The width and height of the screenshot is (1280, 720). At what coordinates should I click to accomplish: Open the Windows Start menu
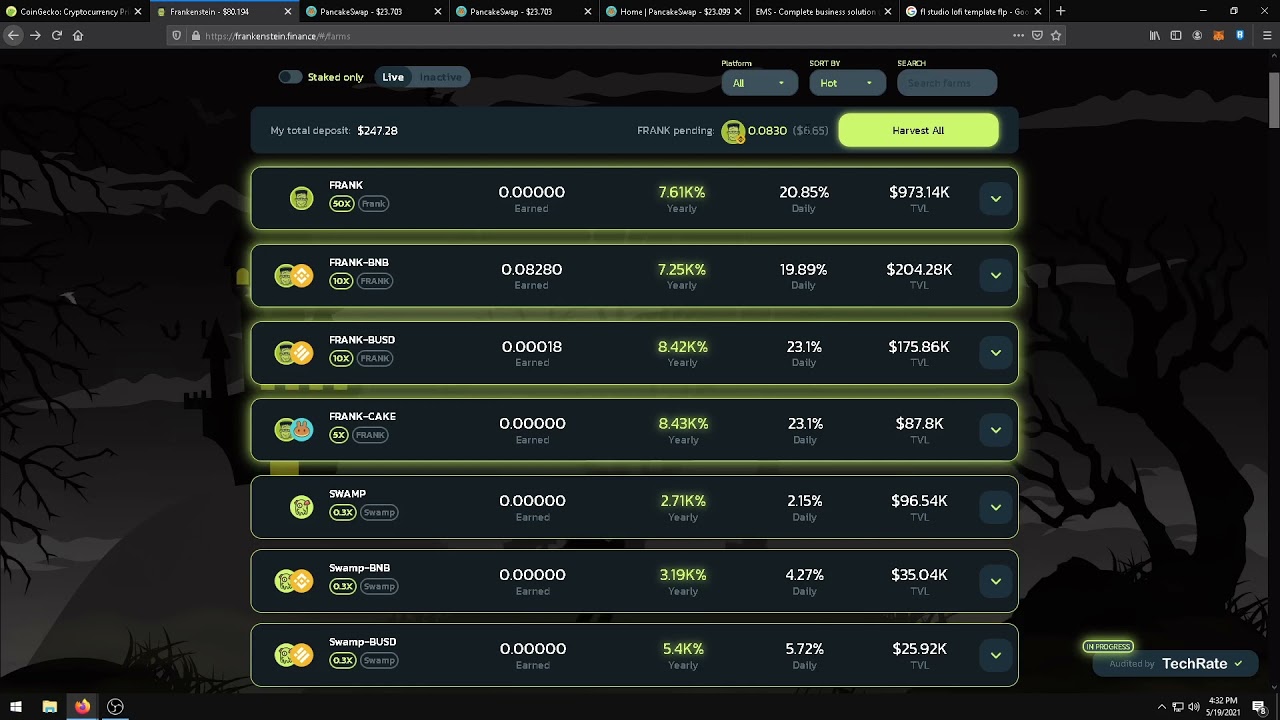pos(16,706)
